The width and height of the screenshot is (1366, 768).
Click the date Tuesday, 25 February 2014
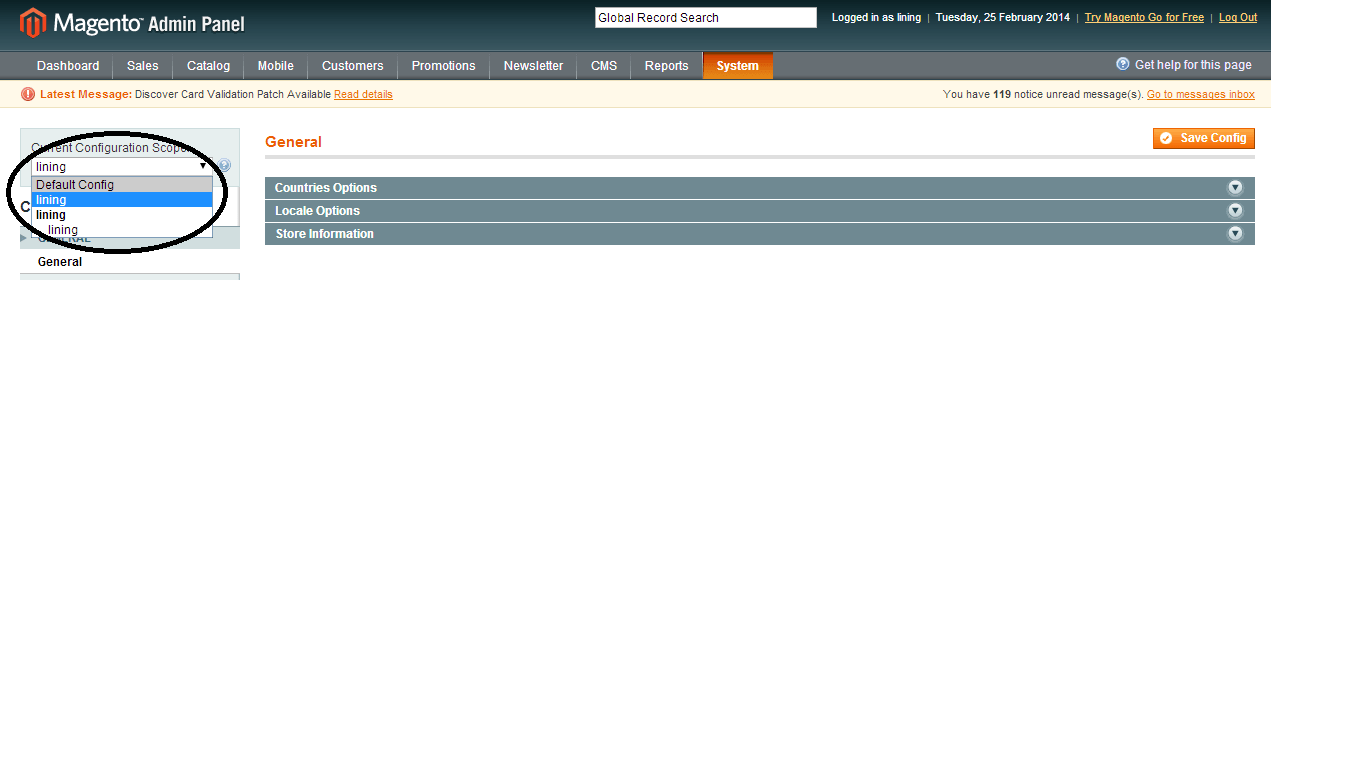pos(1003,18)
